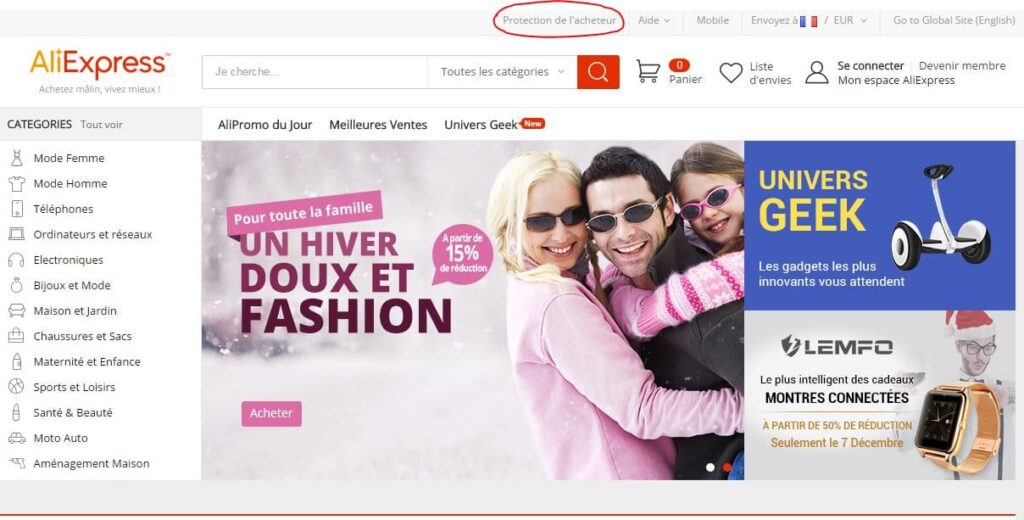Switch to the Meilleures Ventes tab

tap(378, 125)
